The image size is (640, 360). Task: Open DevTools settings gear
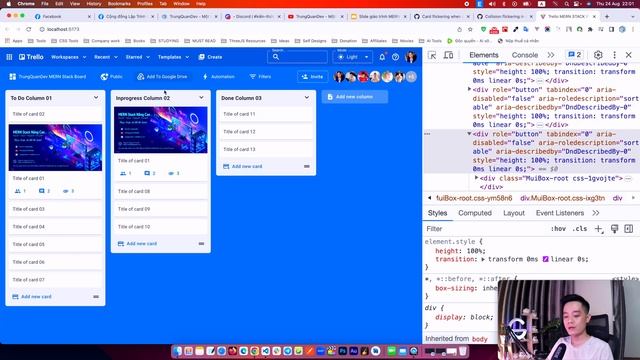click(598, 55)
